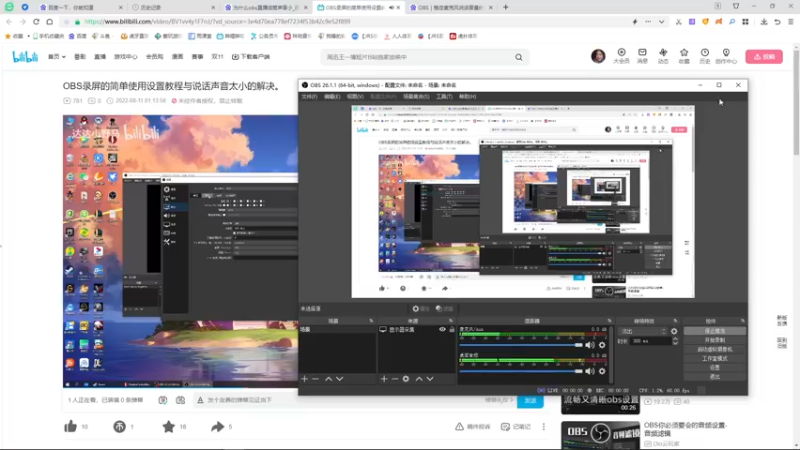Open OBS View menu

pyautogui.click(x=355, y=96)
